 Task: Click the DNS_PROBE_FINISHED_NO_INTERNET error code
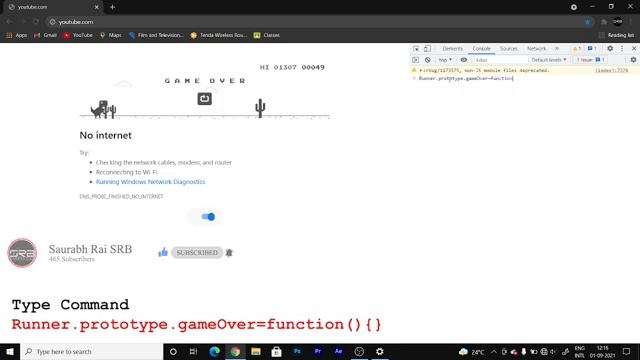click(x=121, y=196)
